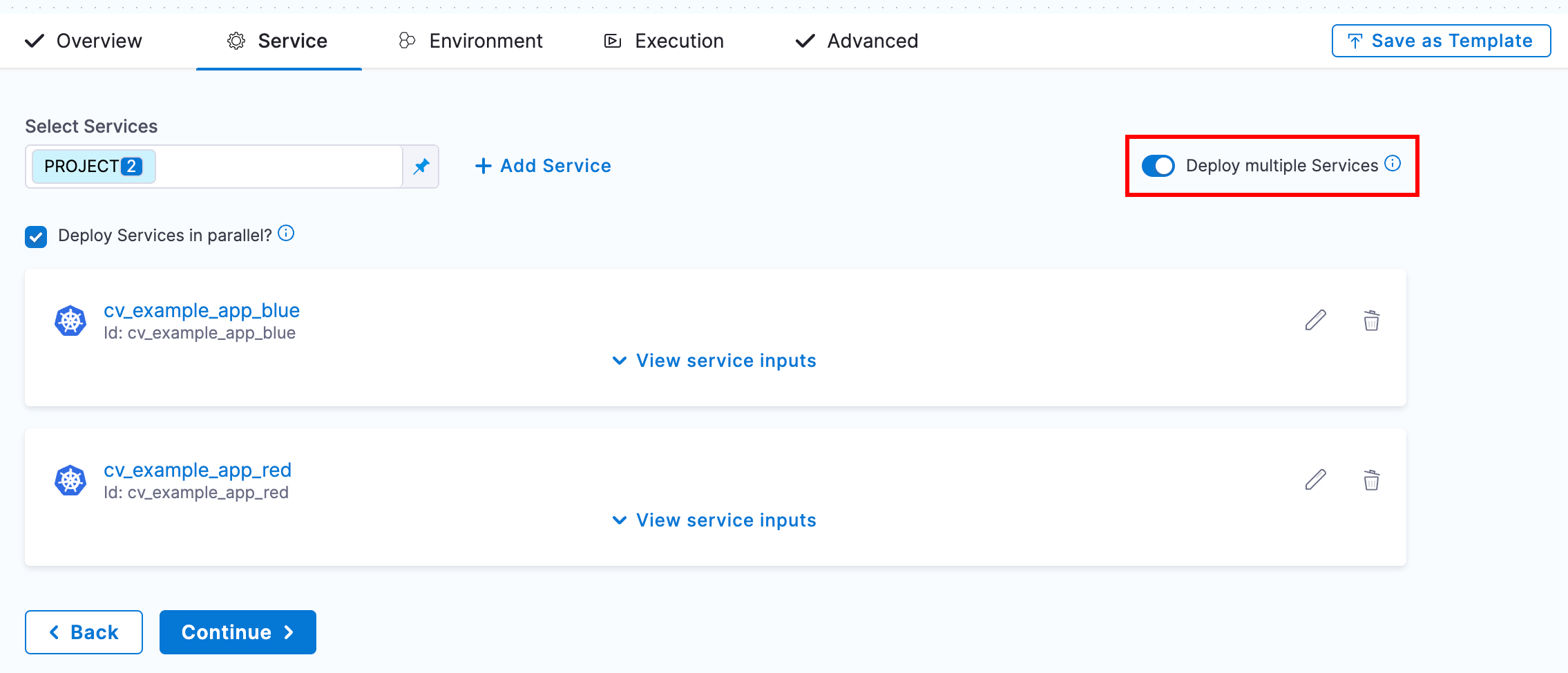Expand View service inputs for cv_example_app_red
Screen dimensions: 1568x673
[714, 520]
